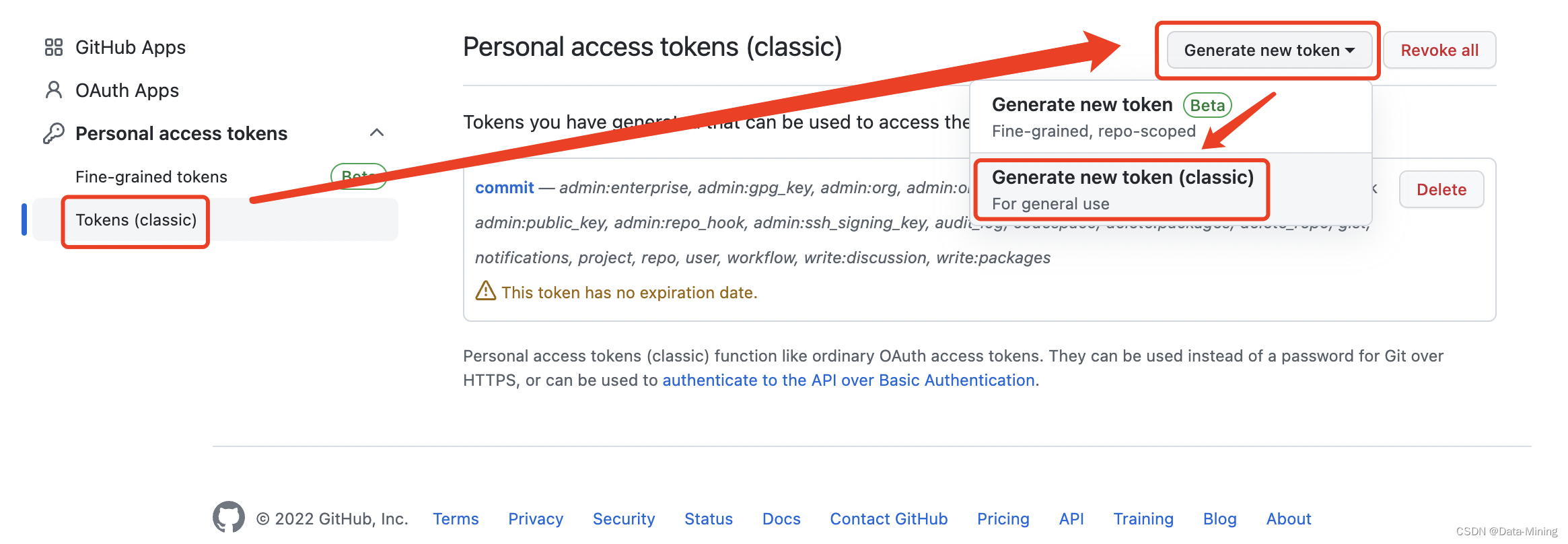
Task: Collapse the Personal access tokens section chevron
Action: pos(377,133)
